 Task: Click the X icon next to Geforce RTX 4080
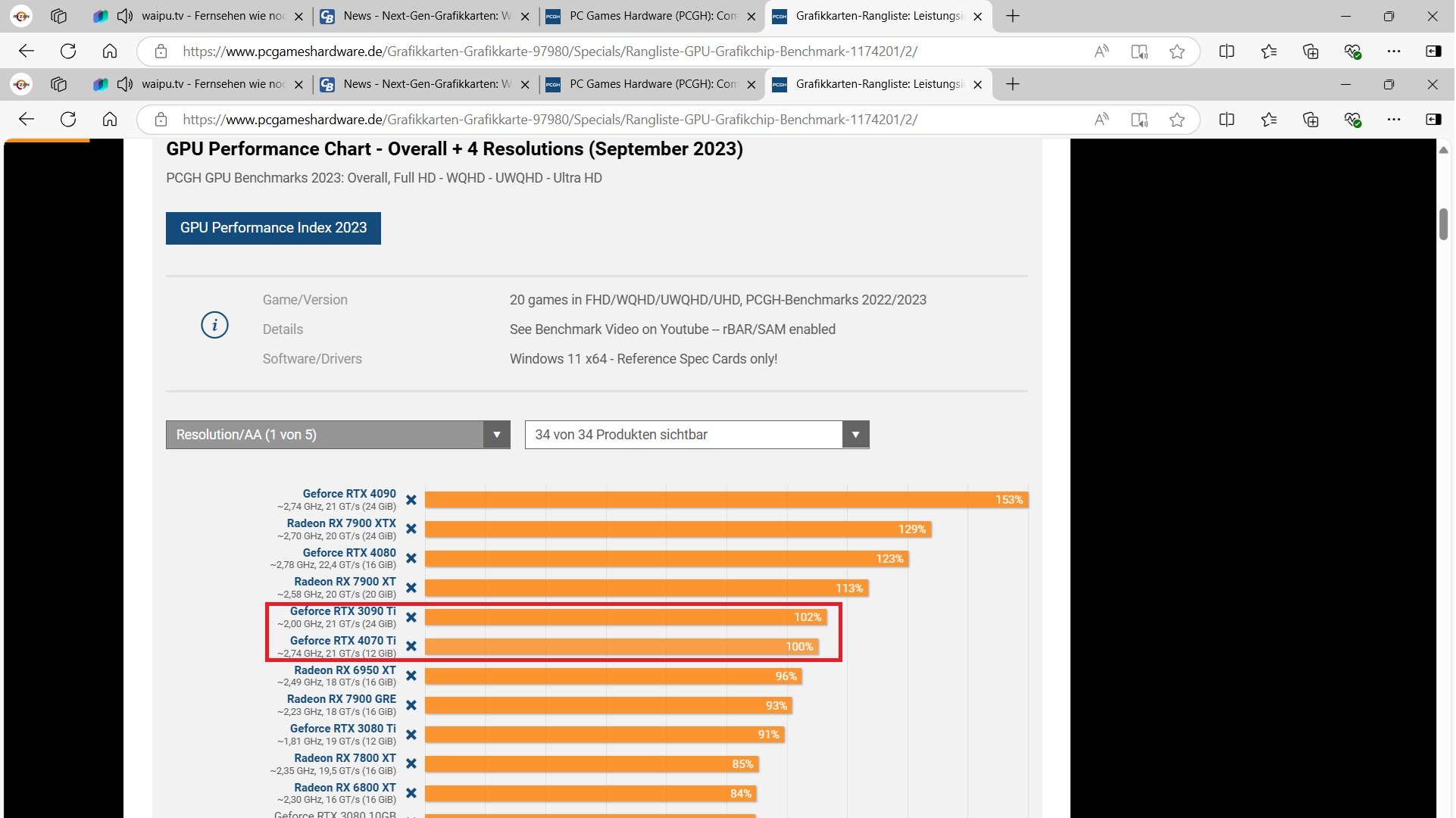pyautogui.click(x=411, y=559)
